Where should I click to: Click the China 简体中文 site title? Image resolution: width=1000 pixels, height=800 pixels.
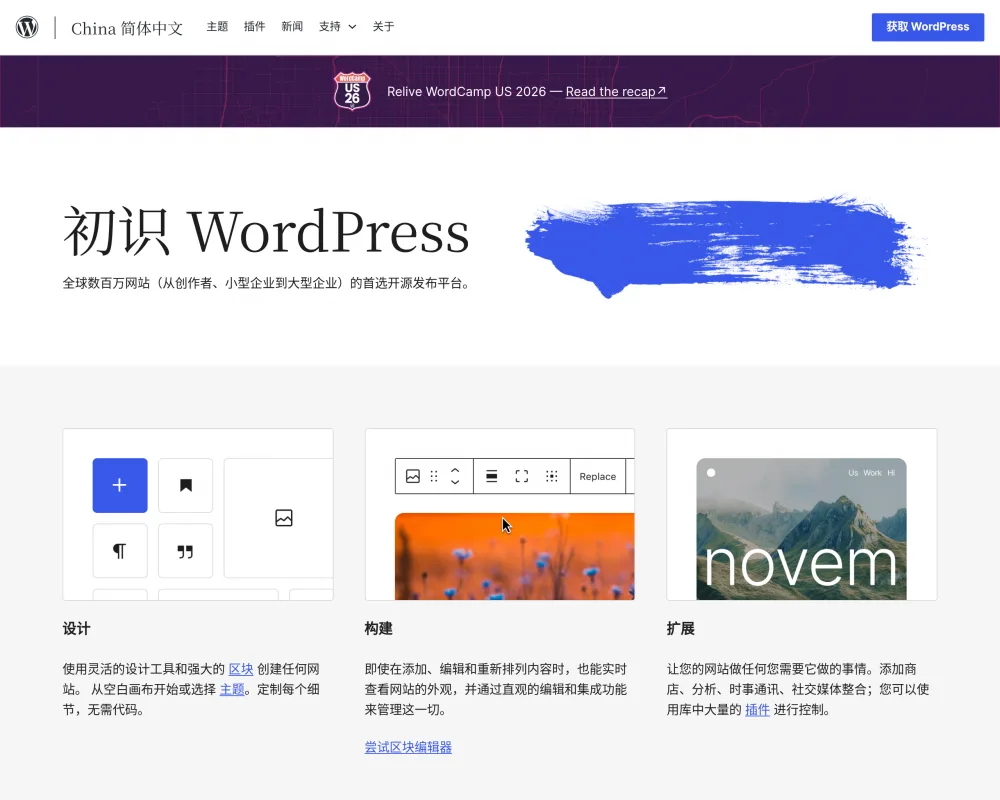click(127, 28)
